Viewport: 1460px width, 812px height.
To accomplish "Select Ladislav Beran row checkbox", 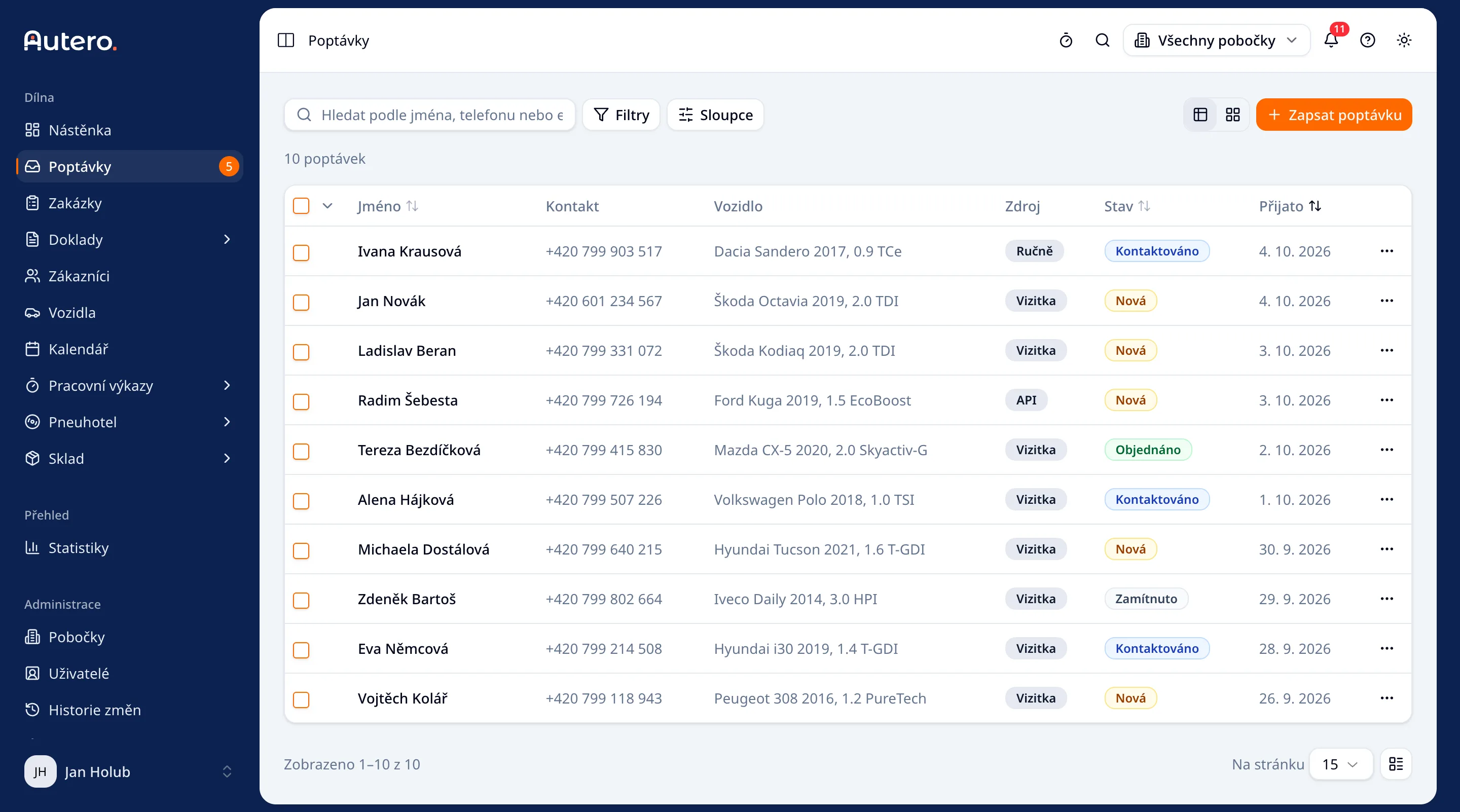I will [301, 352].
